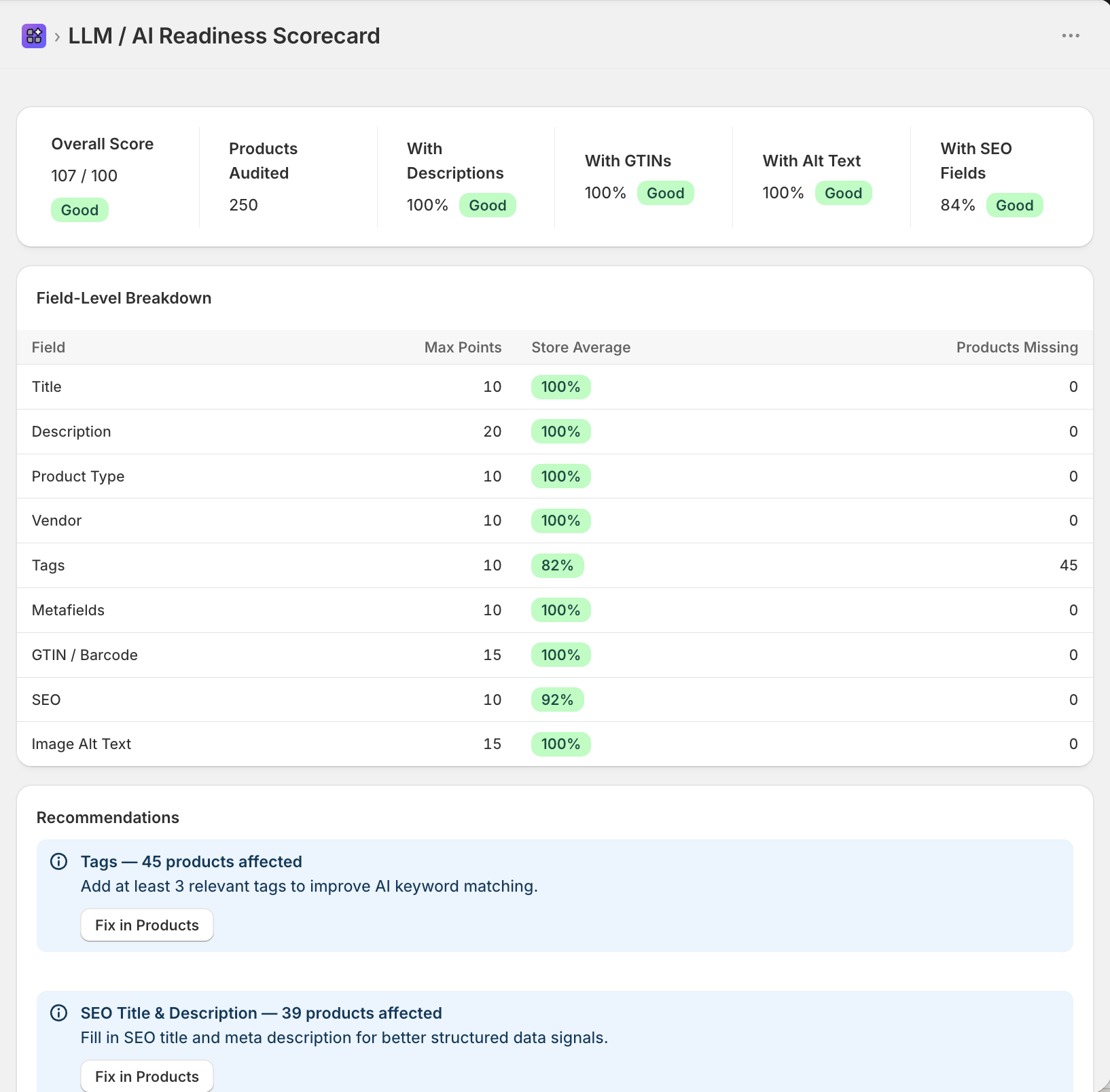Viewport: 1110px width, 1092px height.
Task: Open the three-dot more actions menu
Action: (x=1071, y=36)
